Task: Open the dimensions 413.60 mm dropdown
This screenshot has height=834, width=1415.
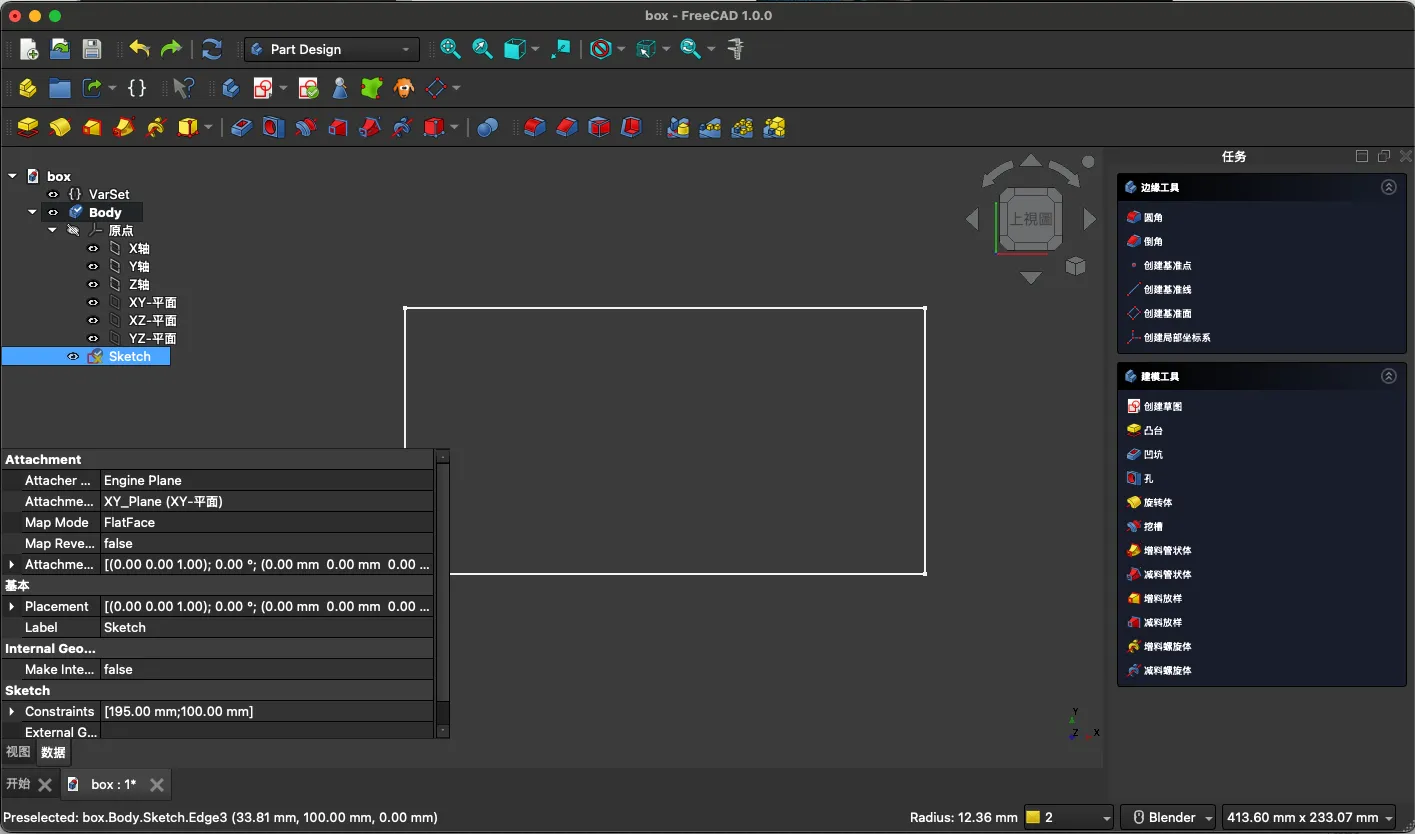Action: (1310, 818)
